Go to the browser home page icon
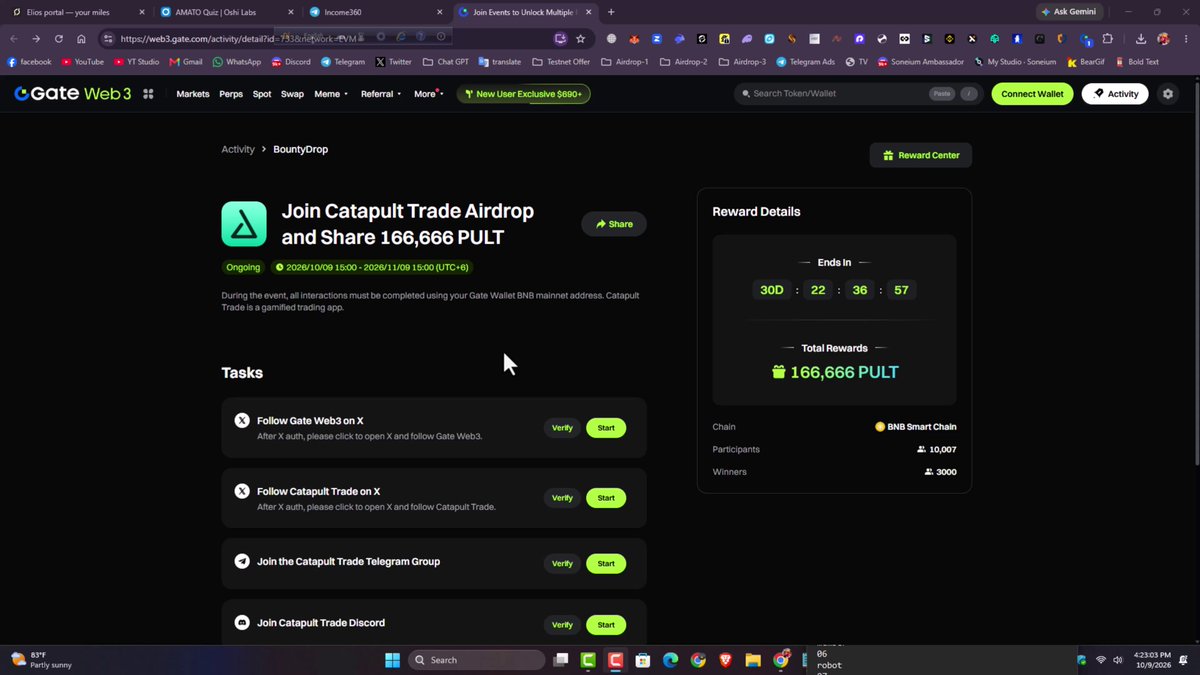 [82, 39]
